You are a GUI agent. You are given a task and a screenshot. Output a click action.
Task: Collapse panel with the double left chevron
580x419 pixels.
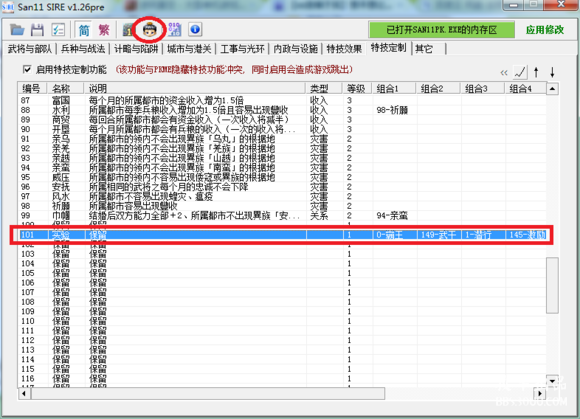504,72
